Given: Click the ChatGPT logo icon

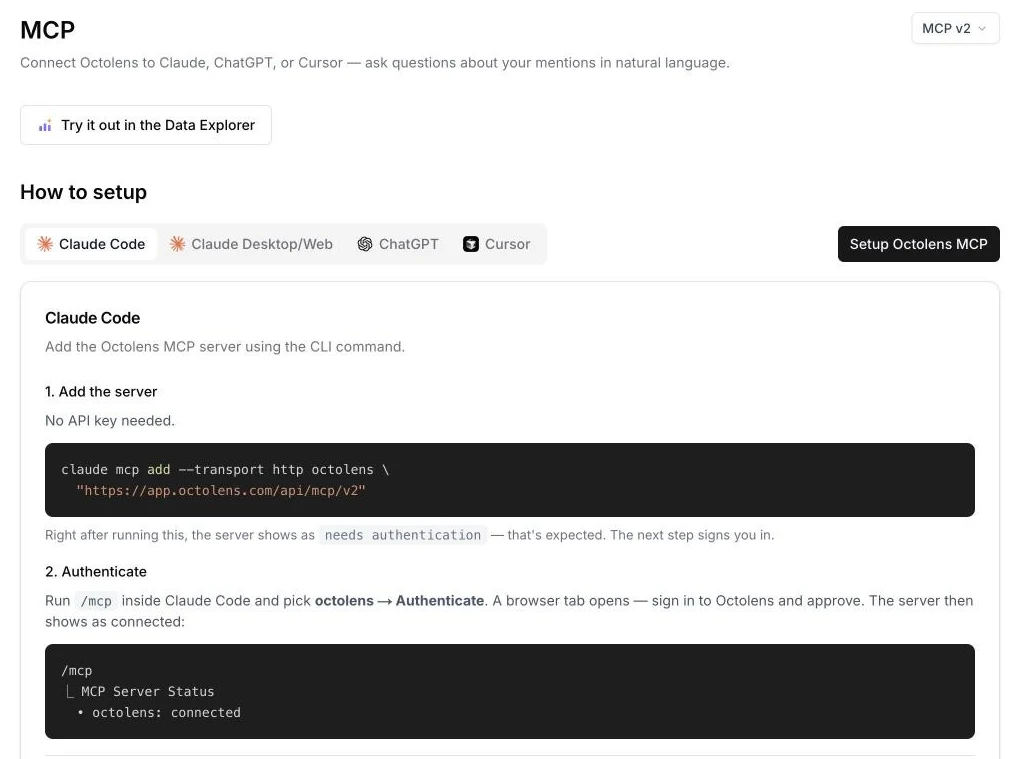Looking at the screenshot, I should [x=365, y=244].
